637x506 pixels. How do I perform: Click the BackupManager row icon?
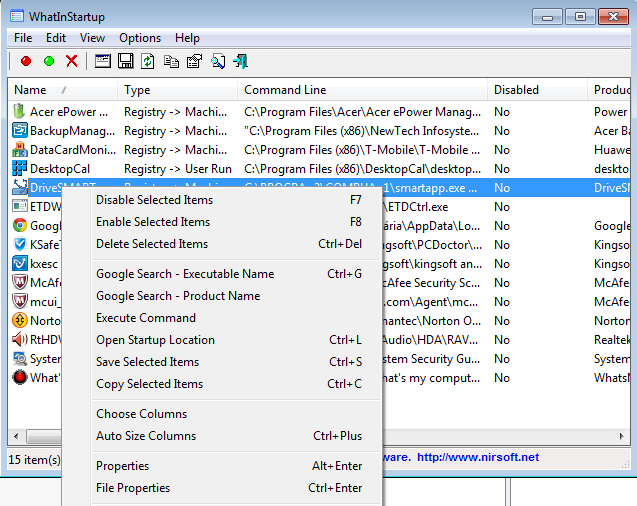tap(20, 131)
